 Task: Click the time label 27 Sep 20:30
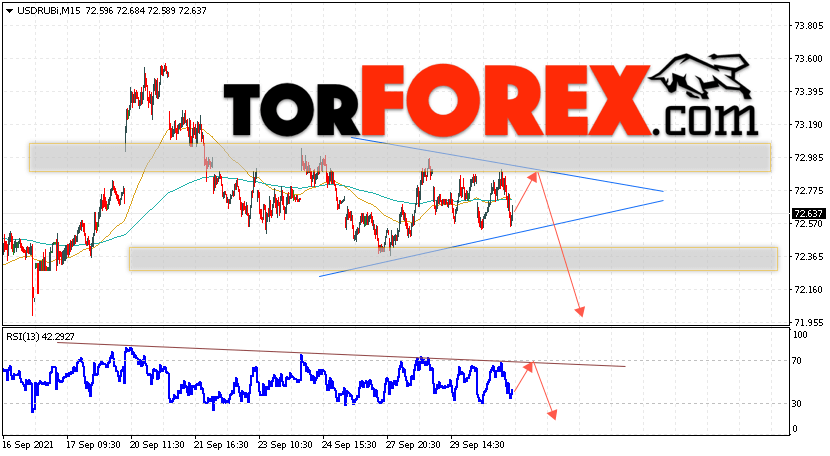[x=413, y=445]
